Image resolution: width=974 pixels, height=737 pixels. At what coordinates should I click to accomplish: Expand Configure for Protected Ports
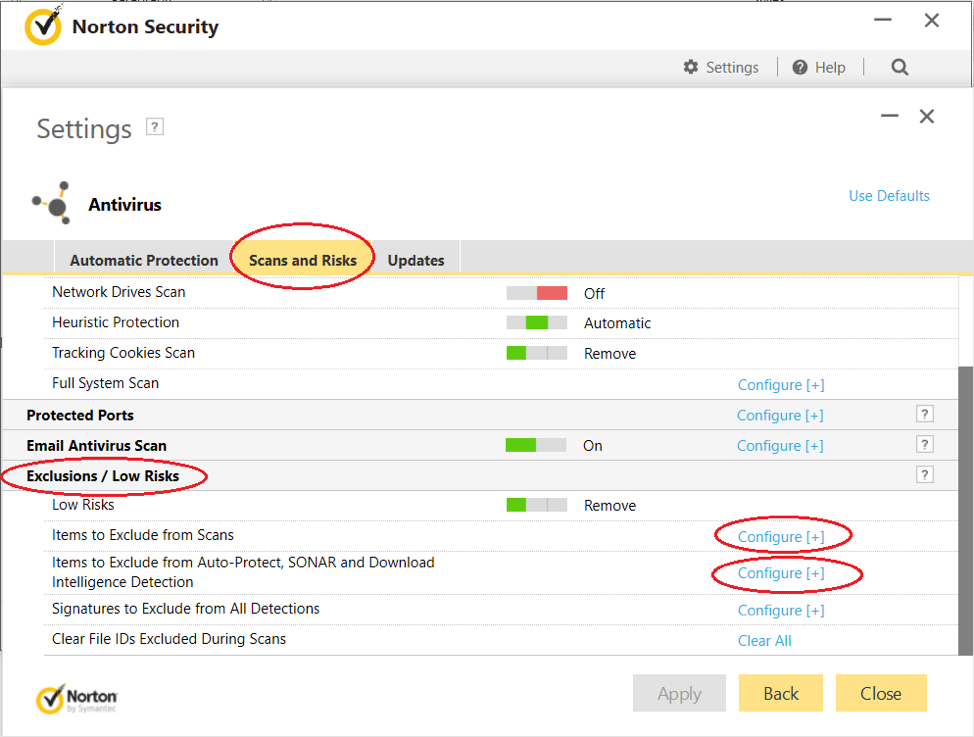[x=780, y=415]
